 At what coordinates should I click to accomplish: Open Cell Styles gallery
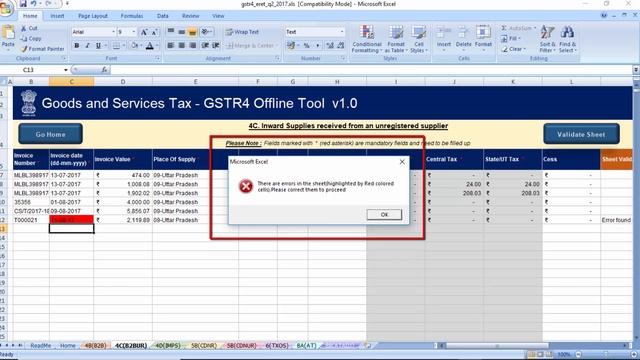pyautogui.click(x=419, y=39)
